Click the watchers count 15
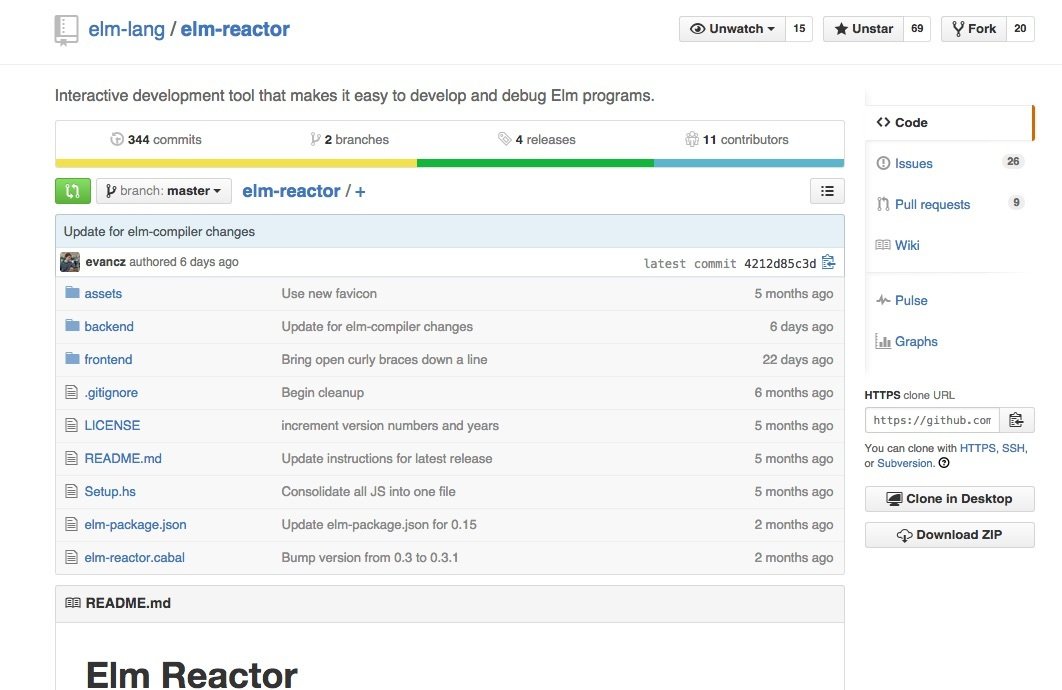This screenshot has height=690, width=1062. pyautogui.click(x=799, y=28)
